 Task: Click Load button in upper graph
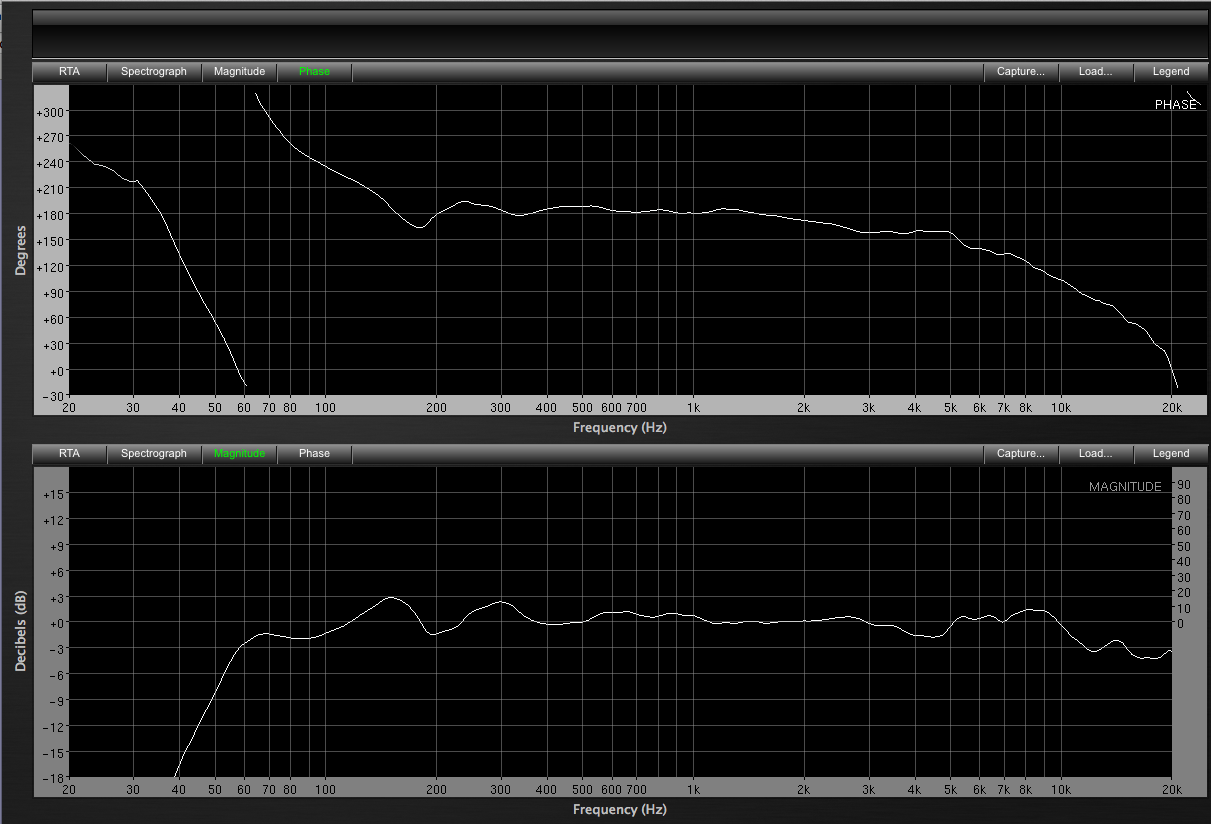[x=1096, y=72]
